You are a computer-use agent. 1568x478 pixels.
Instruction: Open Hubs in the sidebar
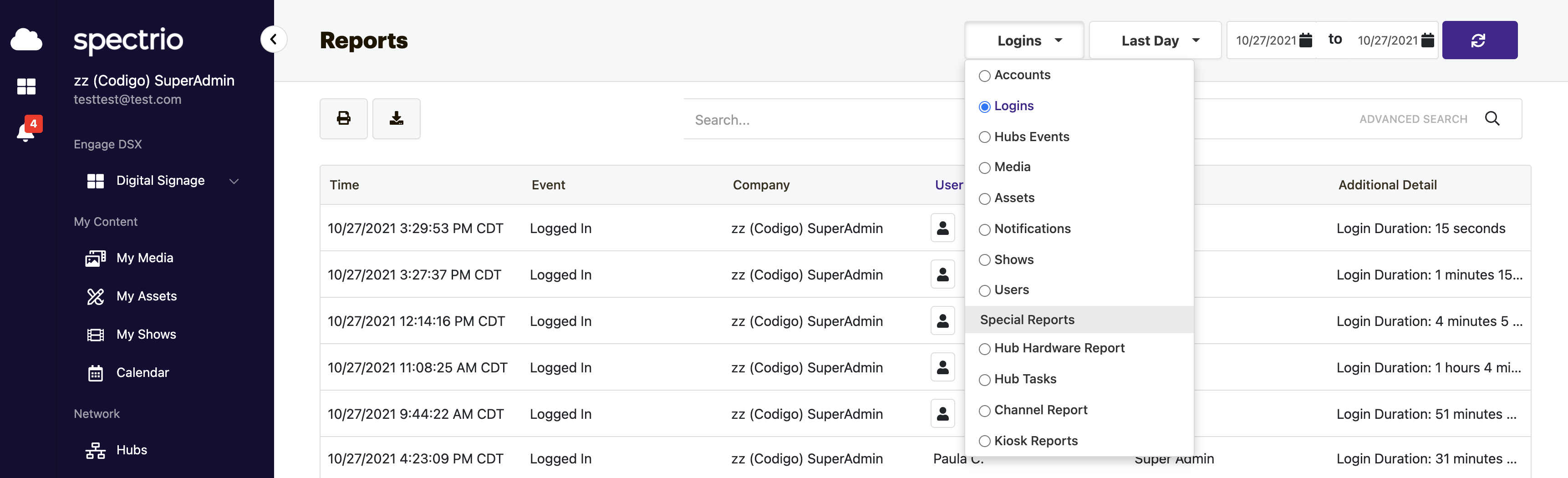[x=116, y=450]
